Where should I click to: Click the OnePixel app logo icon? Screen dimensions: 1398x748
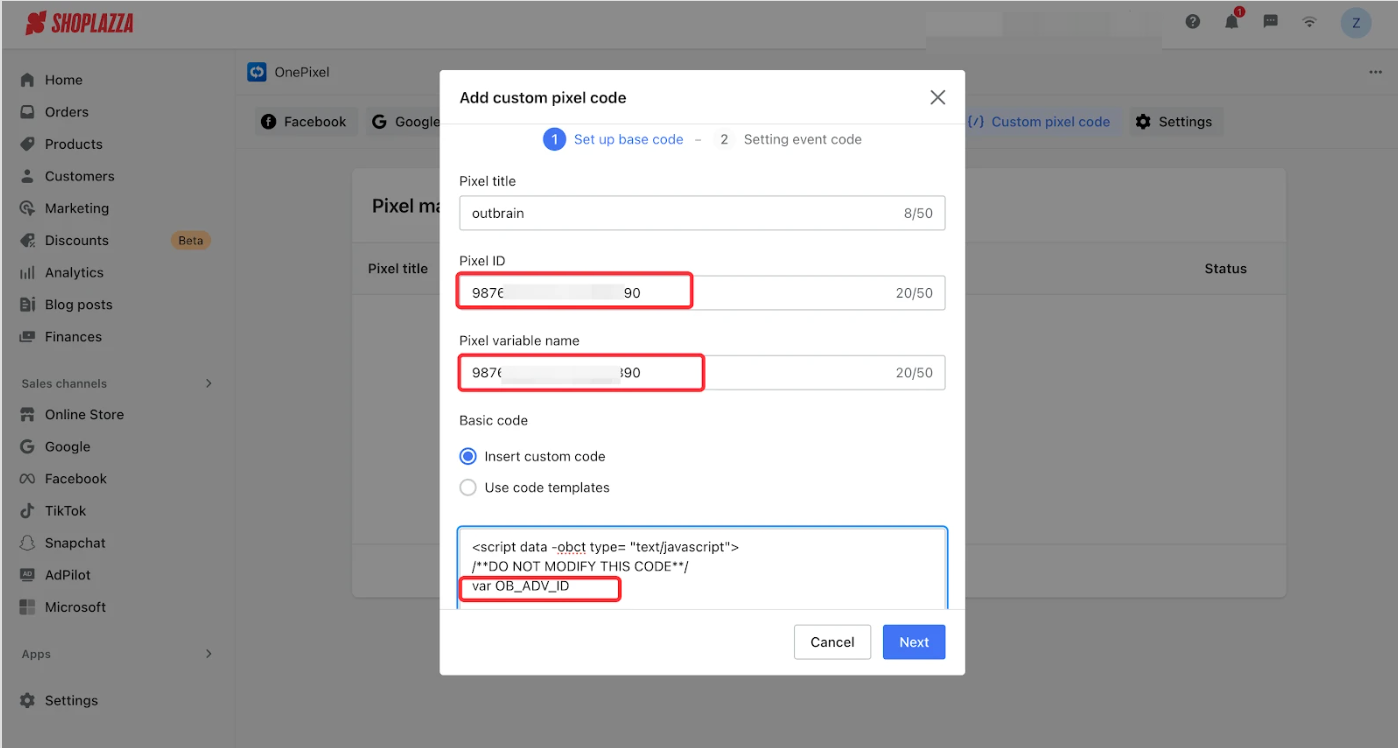[x=257, y=72]
